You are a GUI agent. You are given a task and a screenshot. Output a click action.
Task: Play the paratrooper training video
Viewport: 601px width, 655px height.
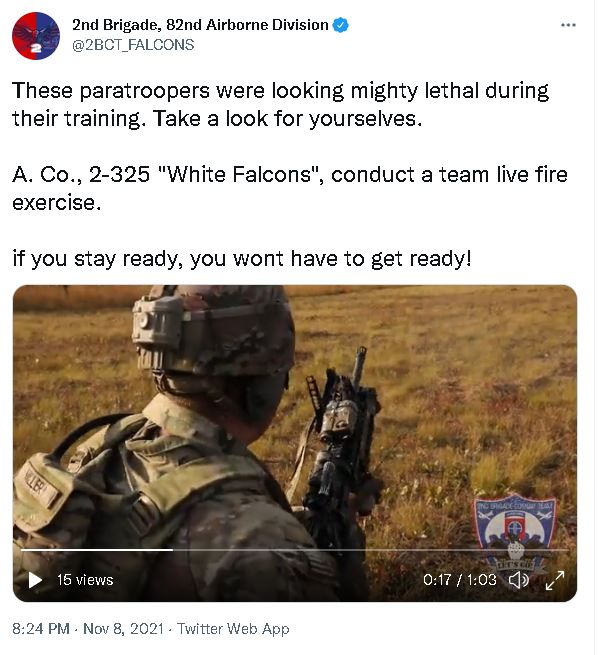point(35,580)
